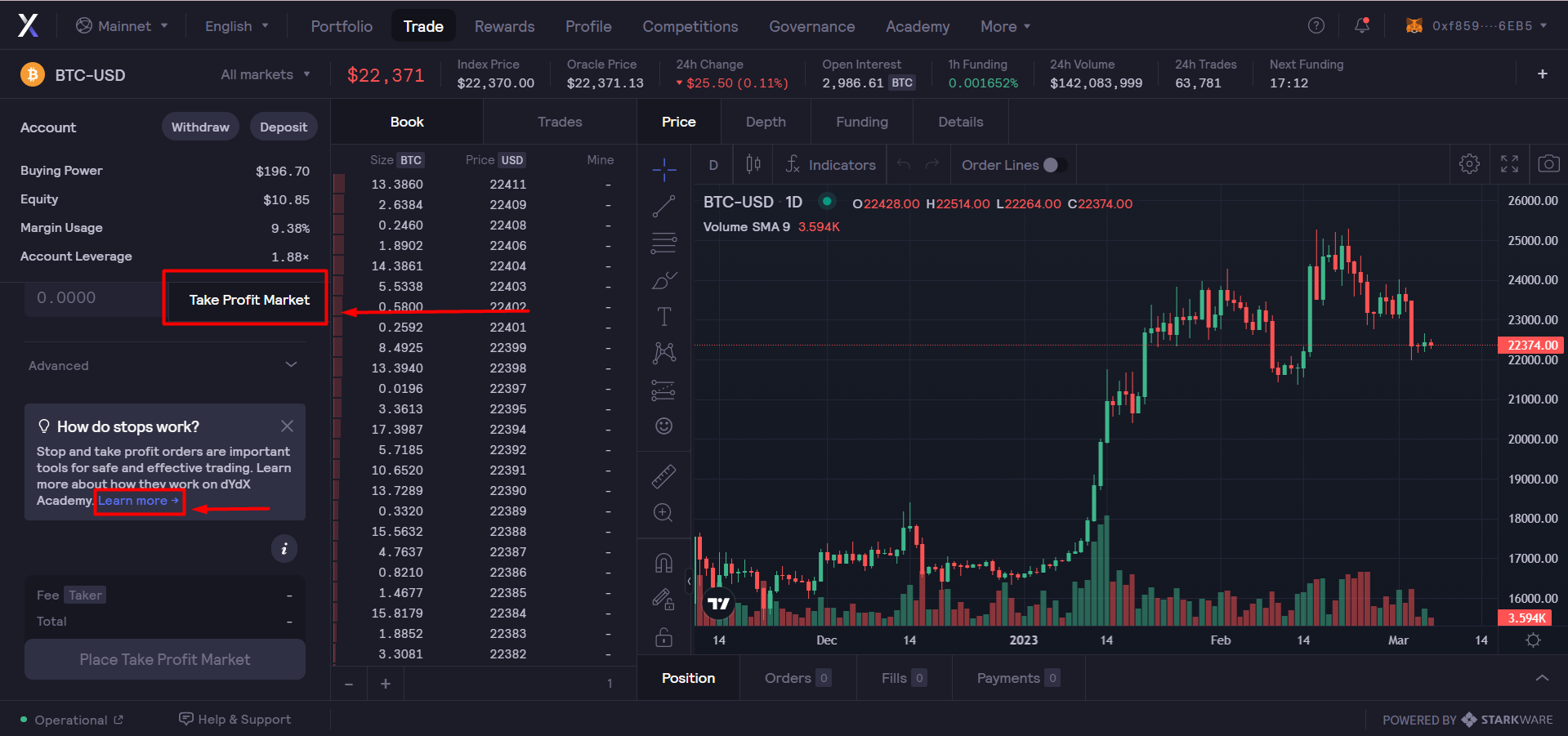The width and height of the screenshot is (1568, 736).
Task: Click the dYdX X logo
Action: coord(28,26)
